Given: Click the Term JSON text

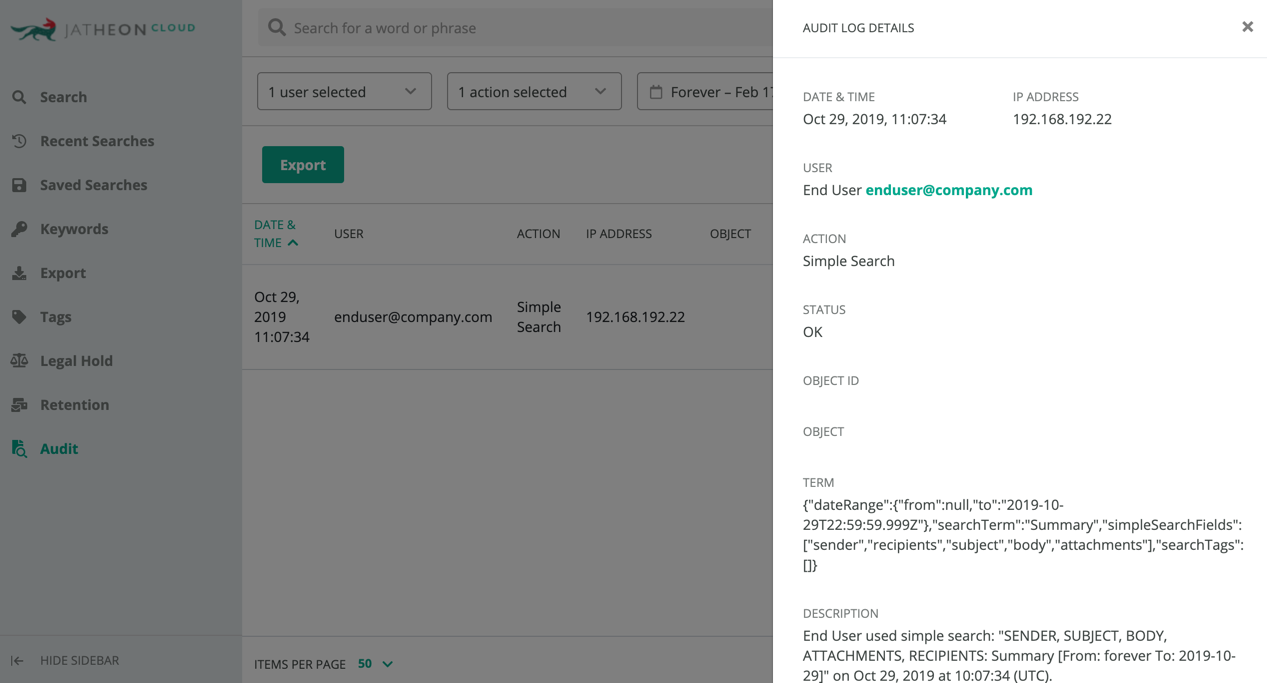Looking at the screenshot, I should coord(1023,535).
